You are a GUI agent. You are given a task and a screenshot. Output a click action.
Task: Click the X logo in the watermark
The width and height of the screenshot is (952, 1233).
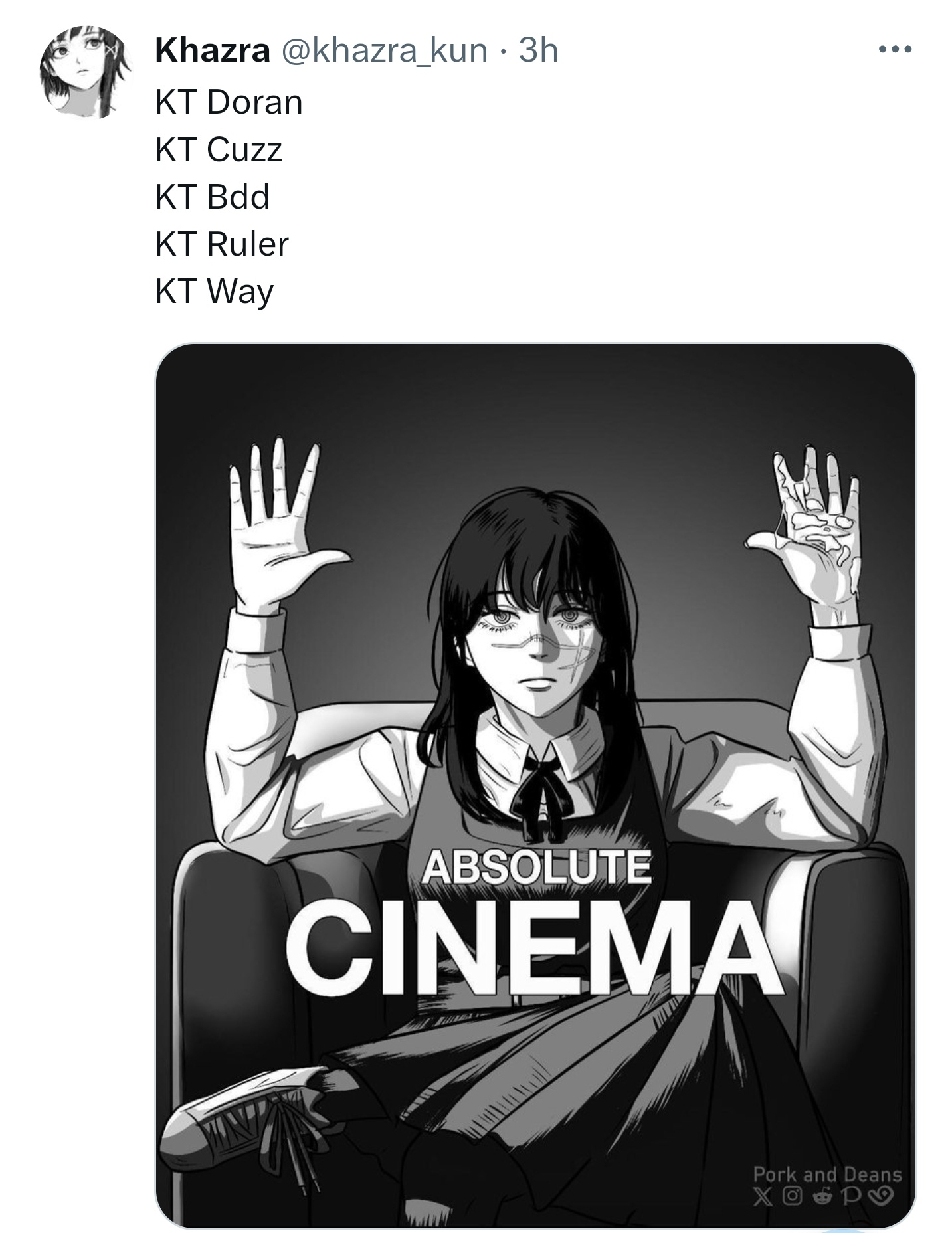(x=763, y=1196)
